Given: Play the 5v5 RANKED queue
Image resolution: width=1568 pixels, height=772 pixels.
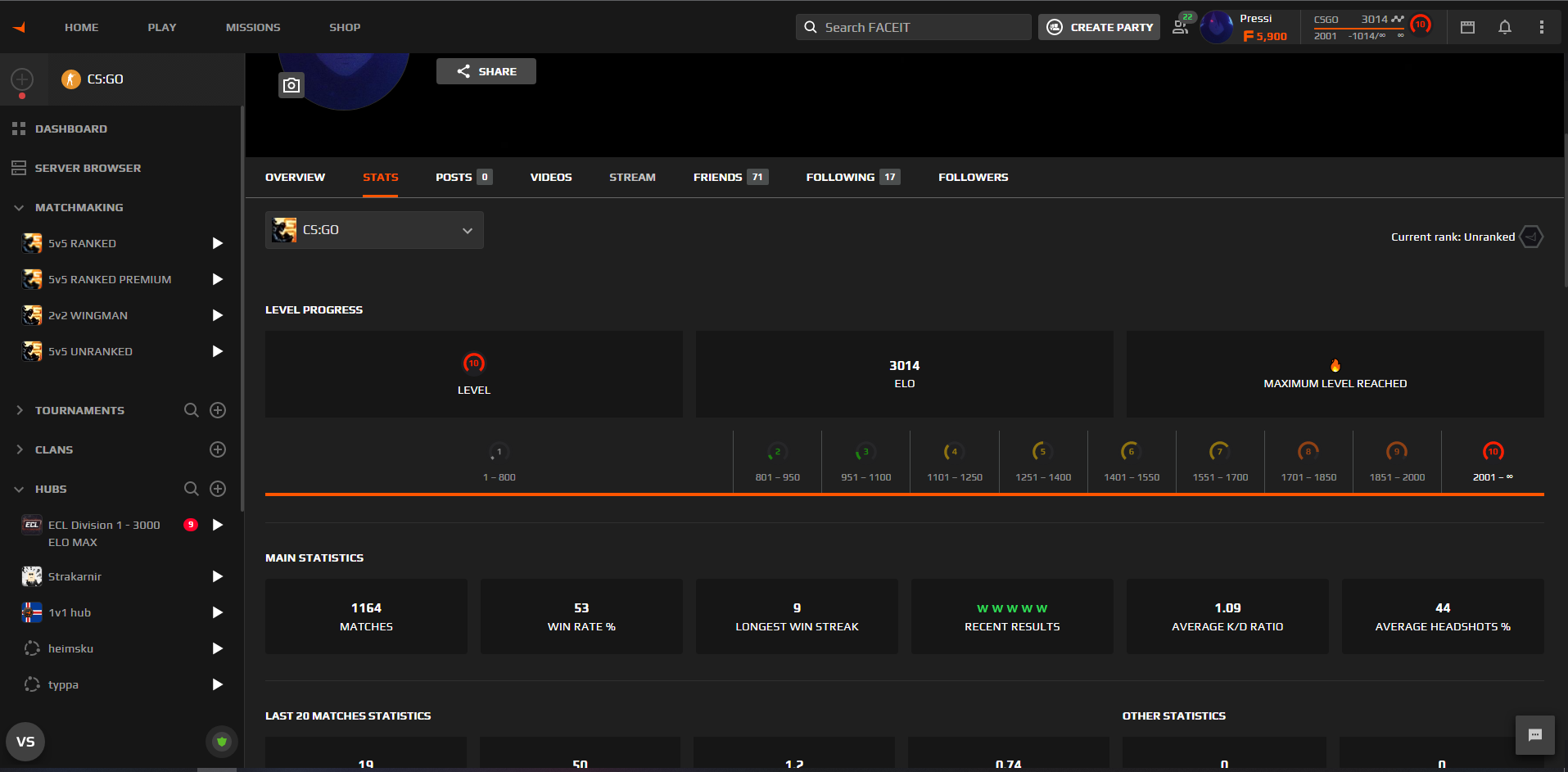Looking at the screenshot, I should [218, 243].
